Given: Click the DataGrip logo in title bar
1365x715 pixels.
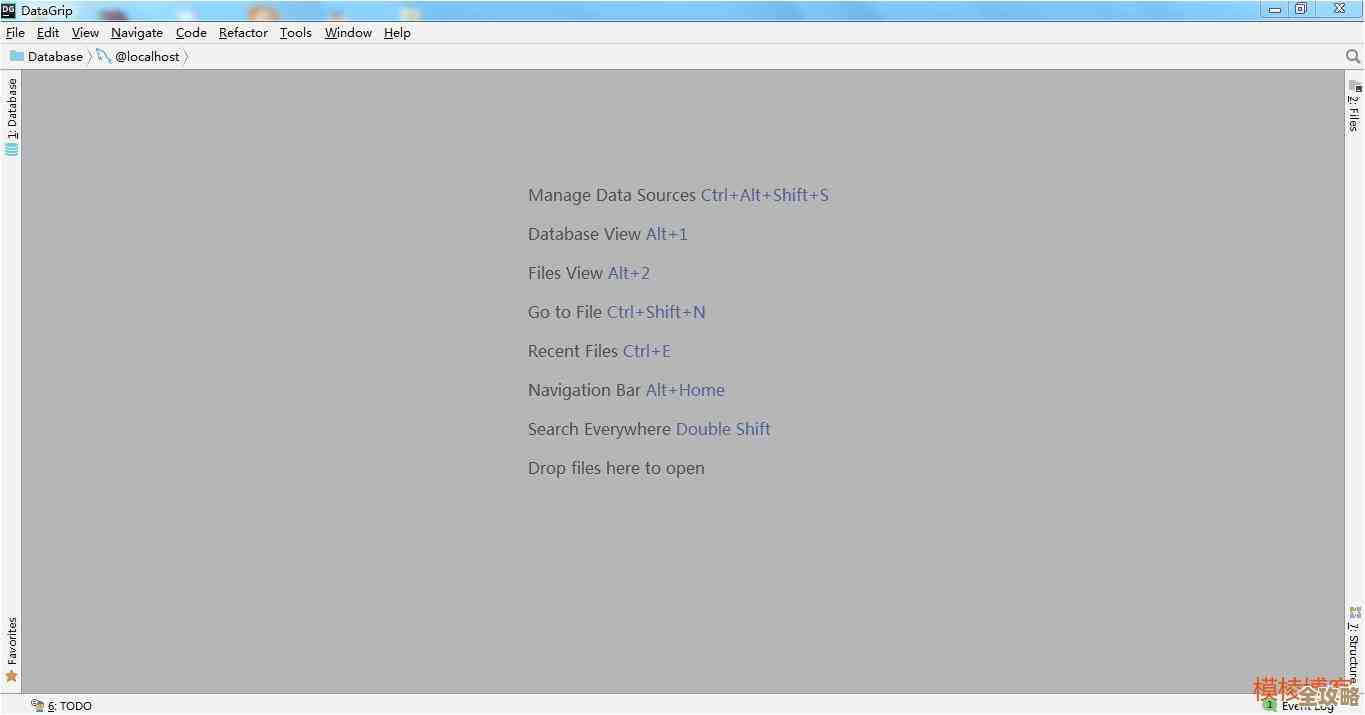Looking at the screenshot, I should point(9,10).
